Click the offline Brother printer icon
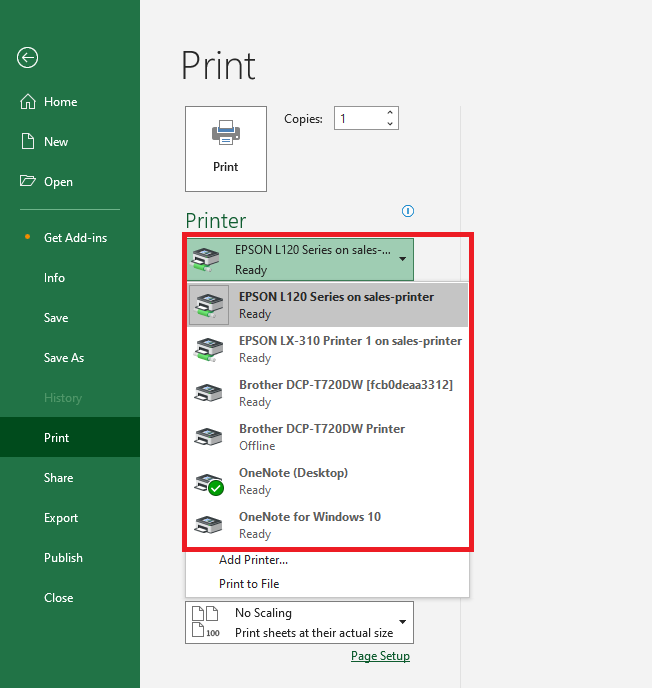Image resolution: width=652 pixels, height=688 pixels. click(208, 436)
